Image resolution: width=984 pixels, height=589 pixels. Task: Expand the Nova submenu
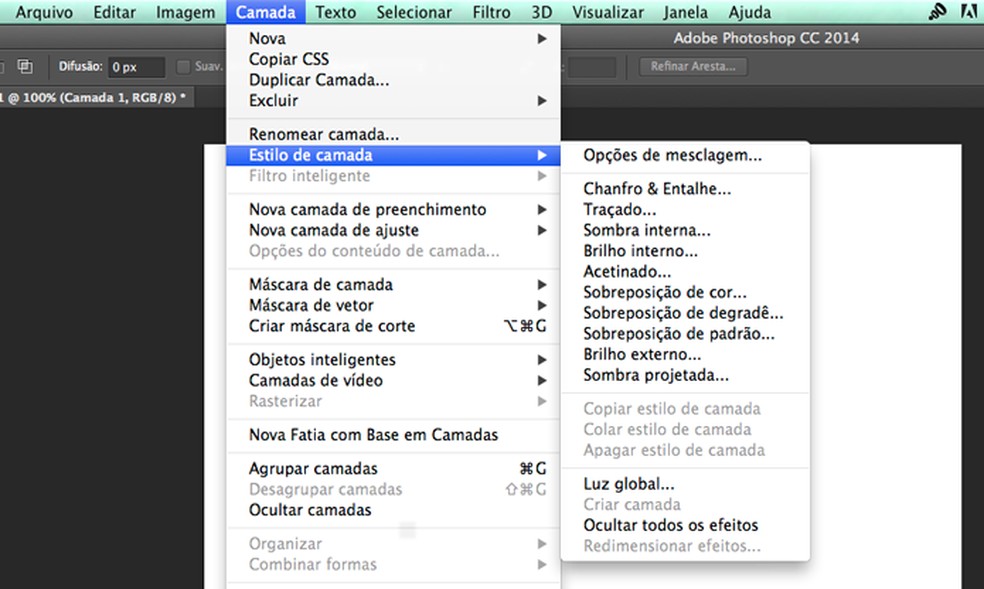click(393, 38)
